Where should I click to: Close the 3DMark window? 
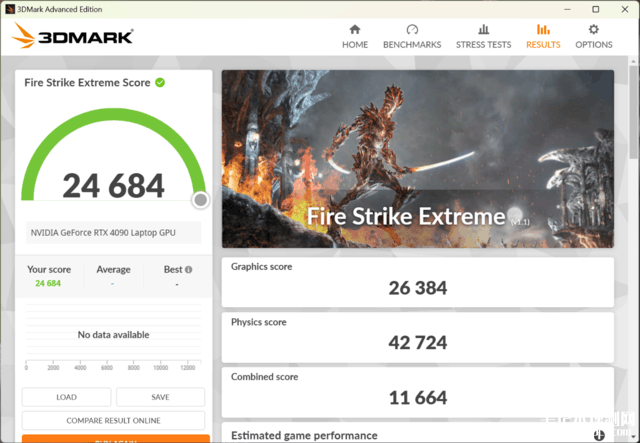point(625,9)
